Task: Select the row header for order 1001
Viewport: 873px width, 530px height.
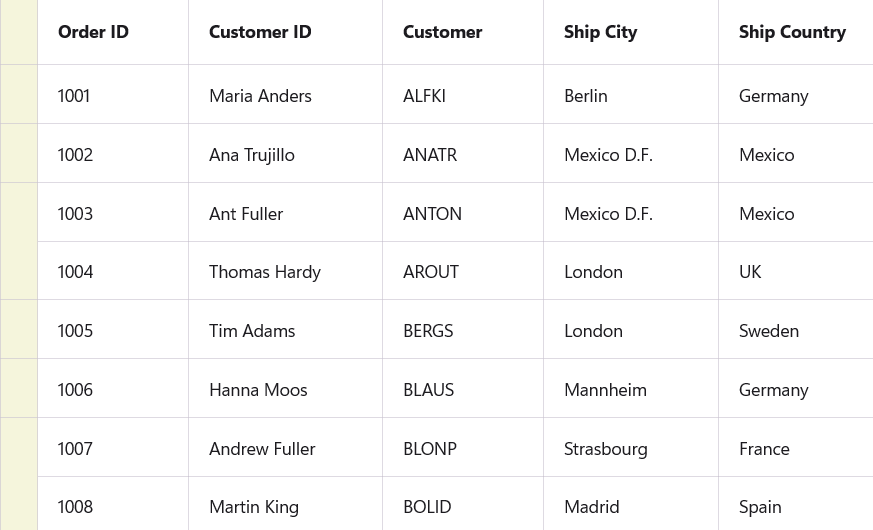Action: [x=19, y=95]
